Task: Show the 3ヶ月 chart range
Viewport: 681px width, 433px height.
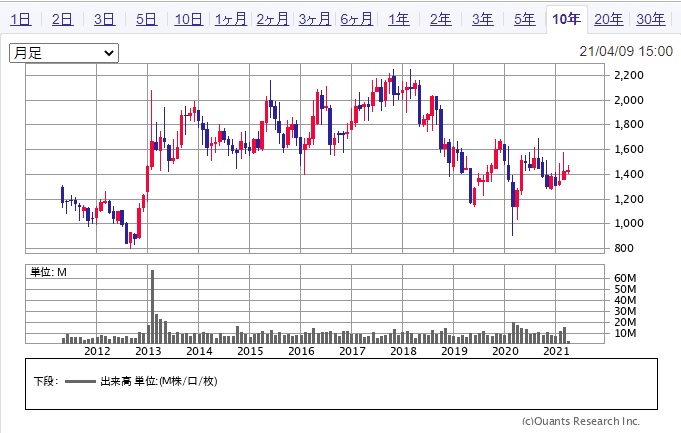Action: pos(314,19)
